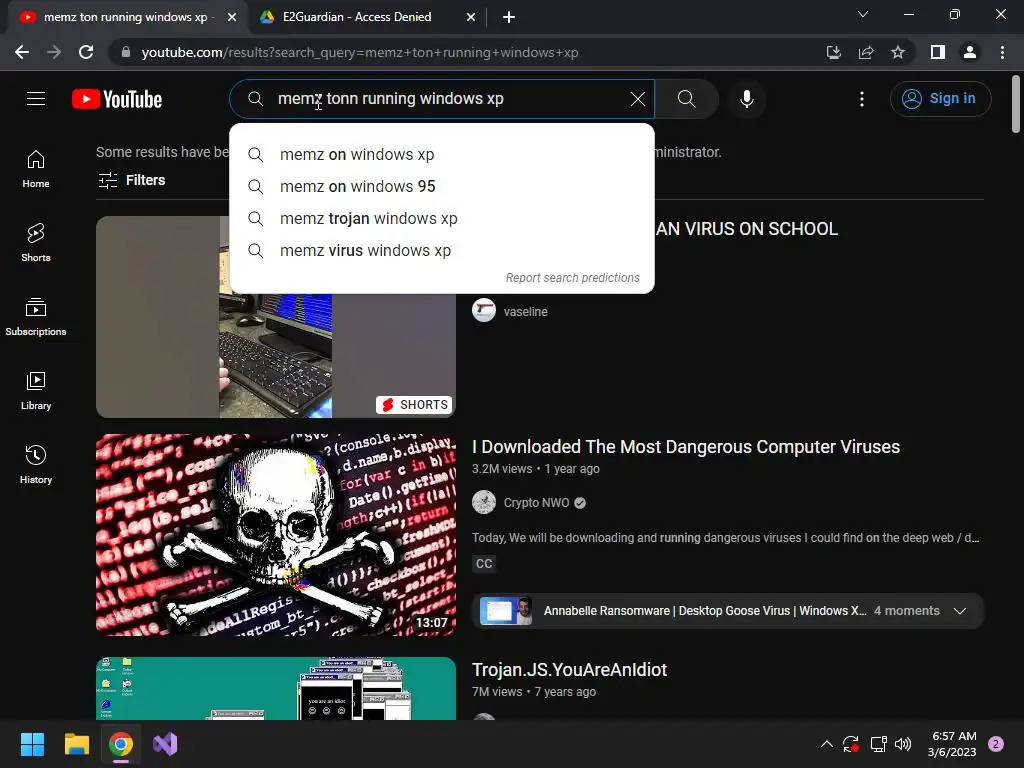
Task: Open the Crypto NWO channel avatar
Action: 484,502
